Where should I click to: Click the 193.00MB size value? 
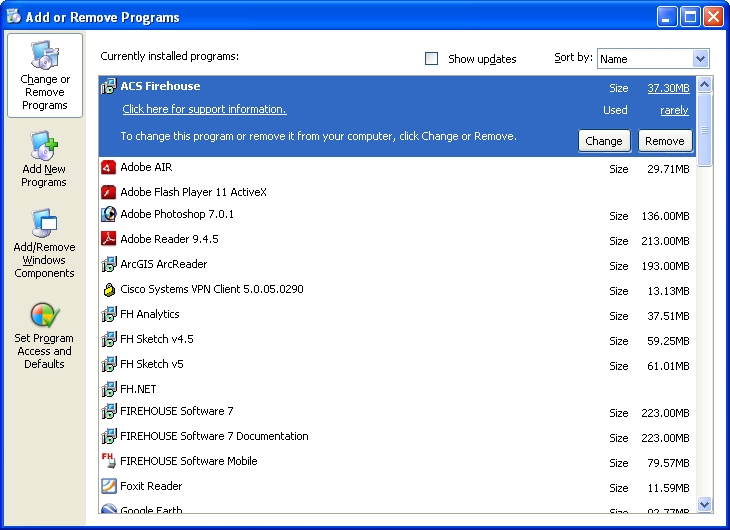tap(665, 266)
